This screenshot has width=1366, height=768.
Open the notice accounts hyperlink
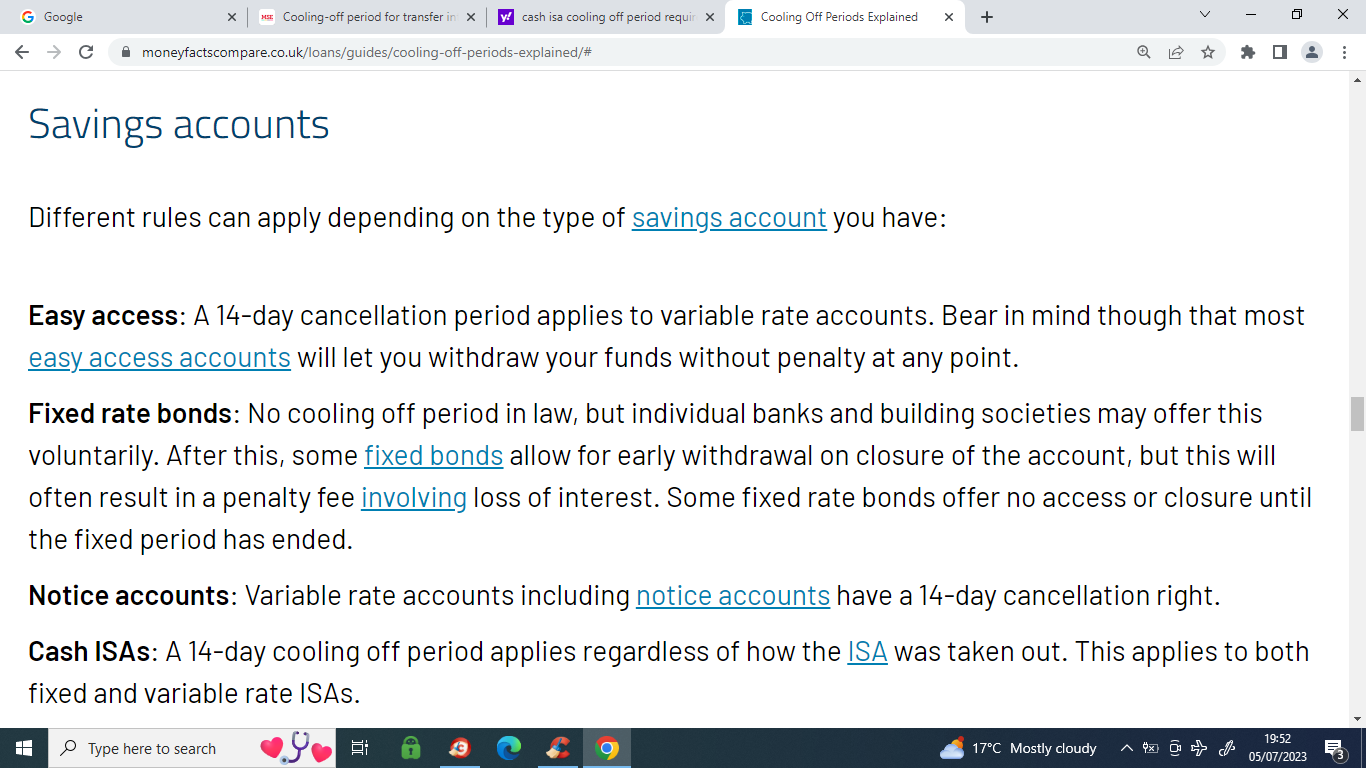pos(732,595)
